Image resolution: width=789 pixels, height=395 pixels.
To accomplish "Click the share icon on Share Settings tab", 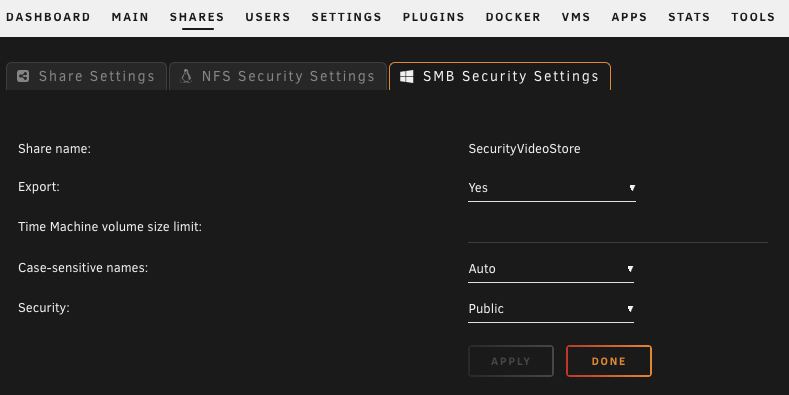I will [23, 76].
